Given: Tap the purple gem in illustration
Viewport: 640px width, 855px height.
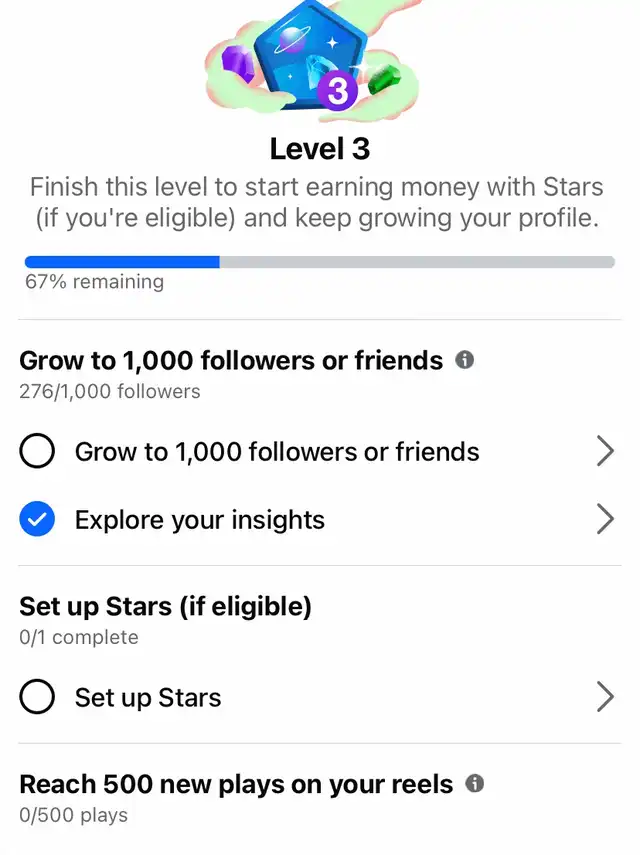Looking at the screenshot, I should [239, 64].
